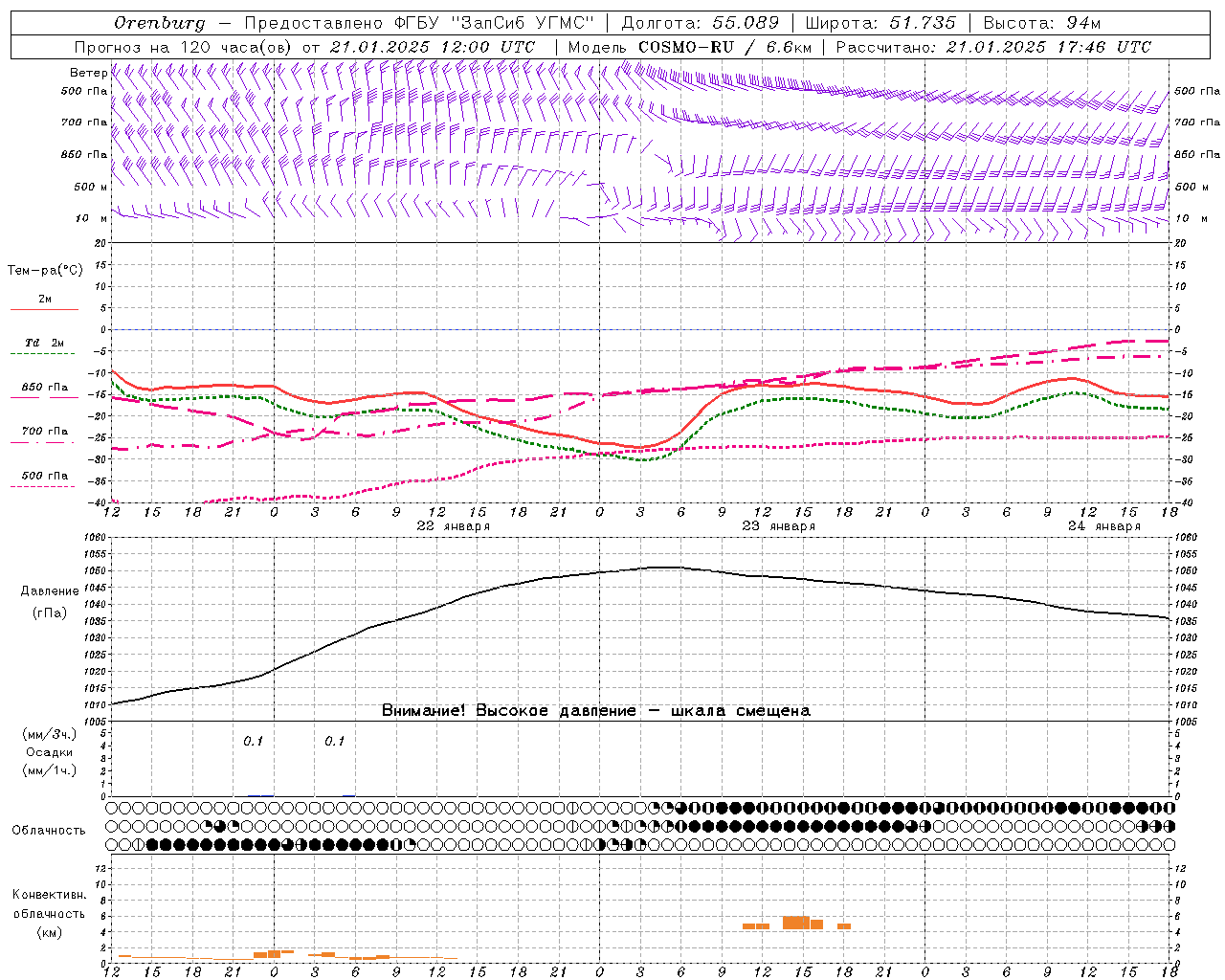Viewport: 1225px width, 980px height.
Task: Click the tallest orange convective cloud bar
Action: (795, 923)
